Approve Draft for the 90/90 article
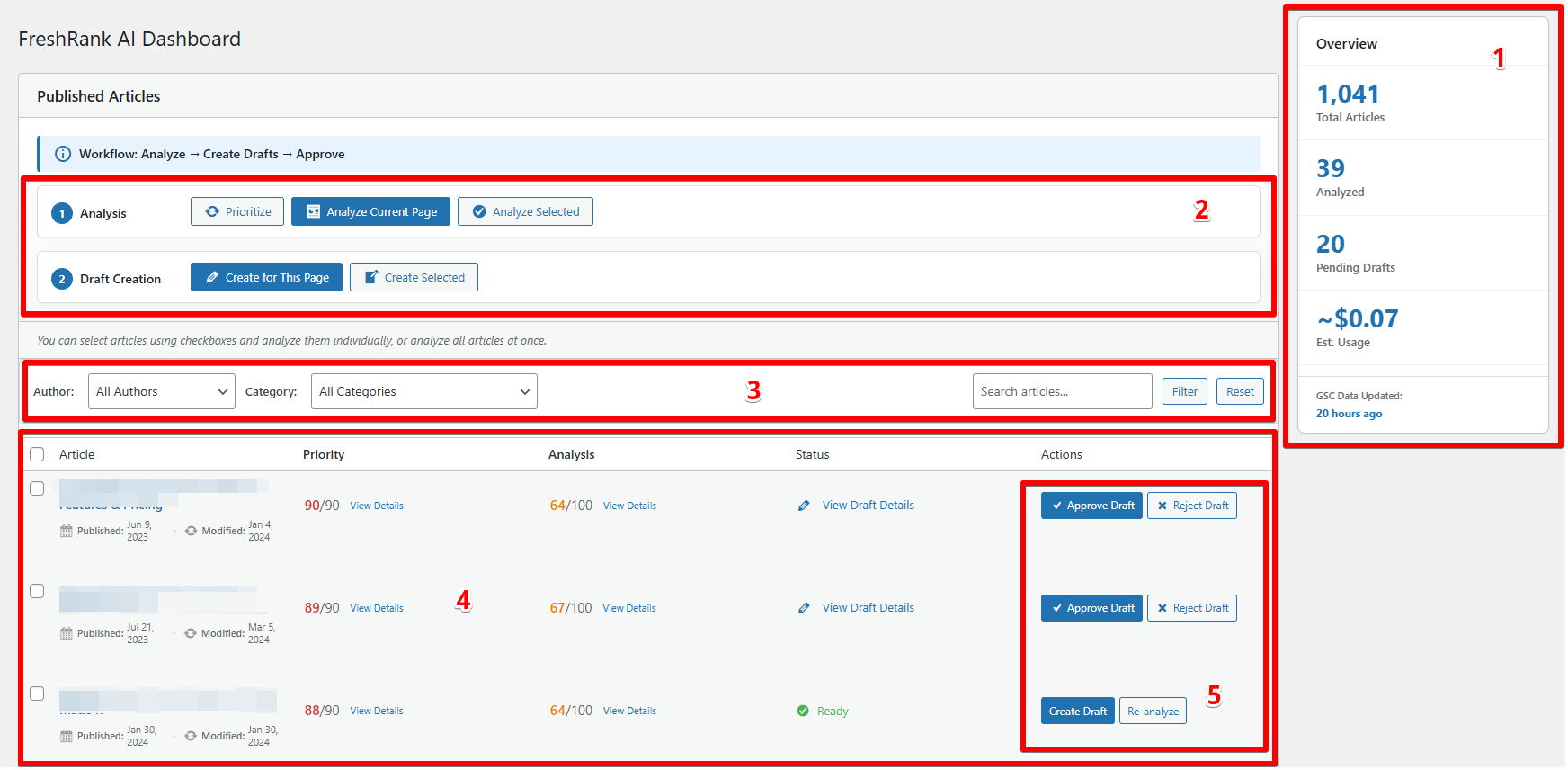Screen dimensions: 1568x770 [1091, 506]
